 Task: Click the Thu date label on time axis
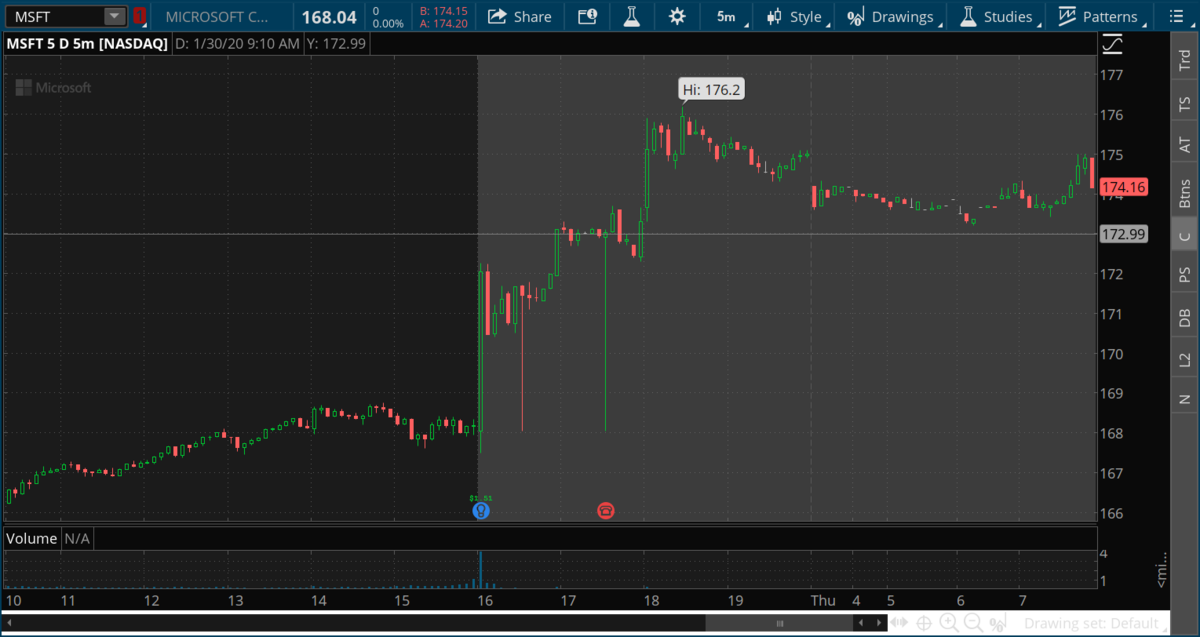[823, 601]
